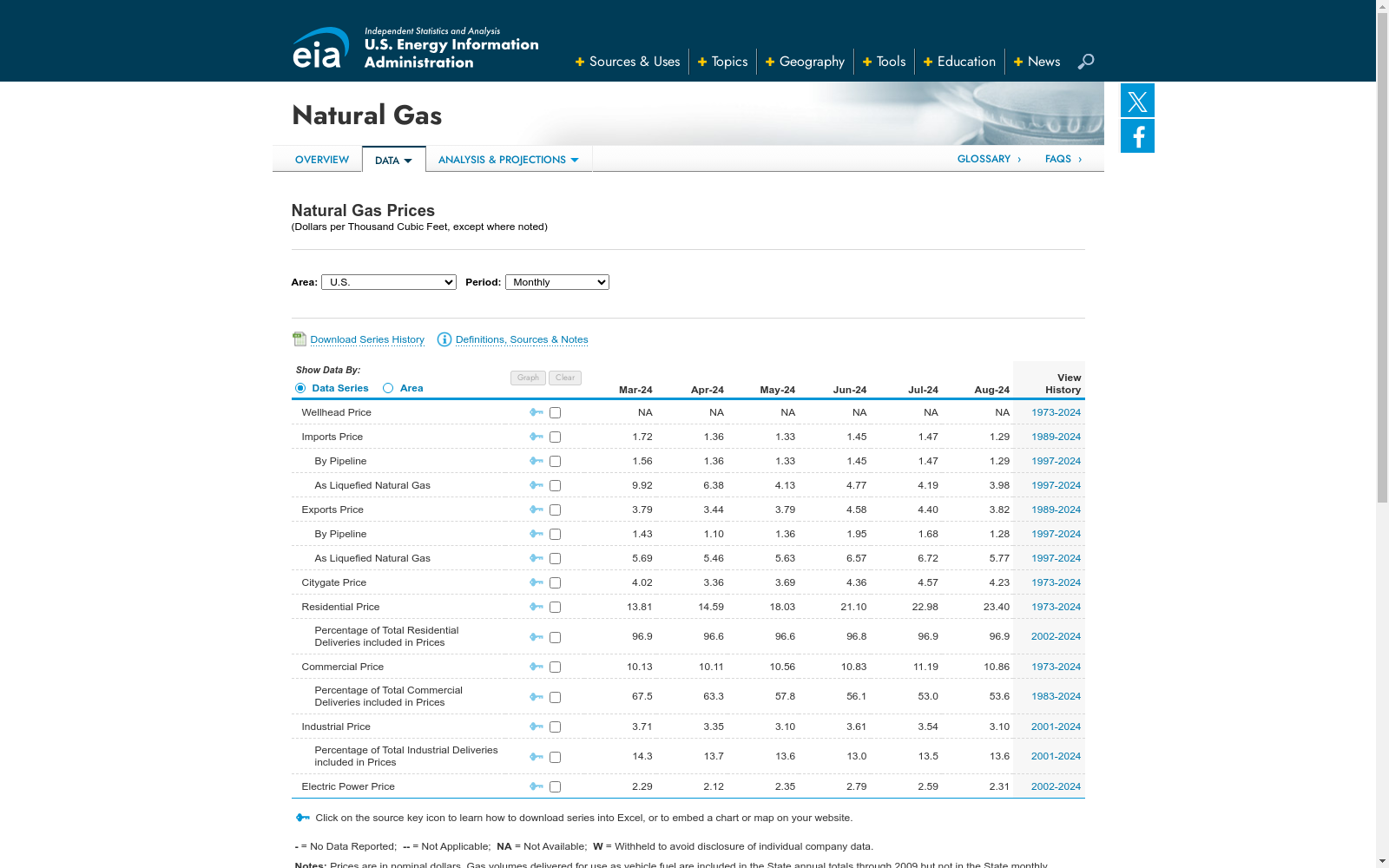Check the Industrial Price checkbox
Image resolution: width=1389 pixels, height=868 pixels.
coord(555,727)
